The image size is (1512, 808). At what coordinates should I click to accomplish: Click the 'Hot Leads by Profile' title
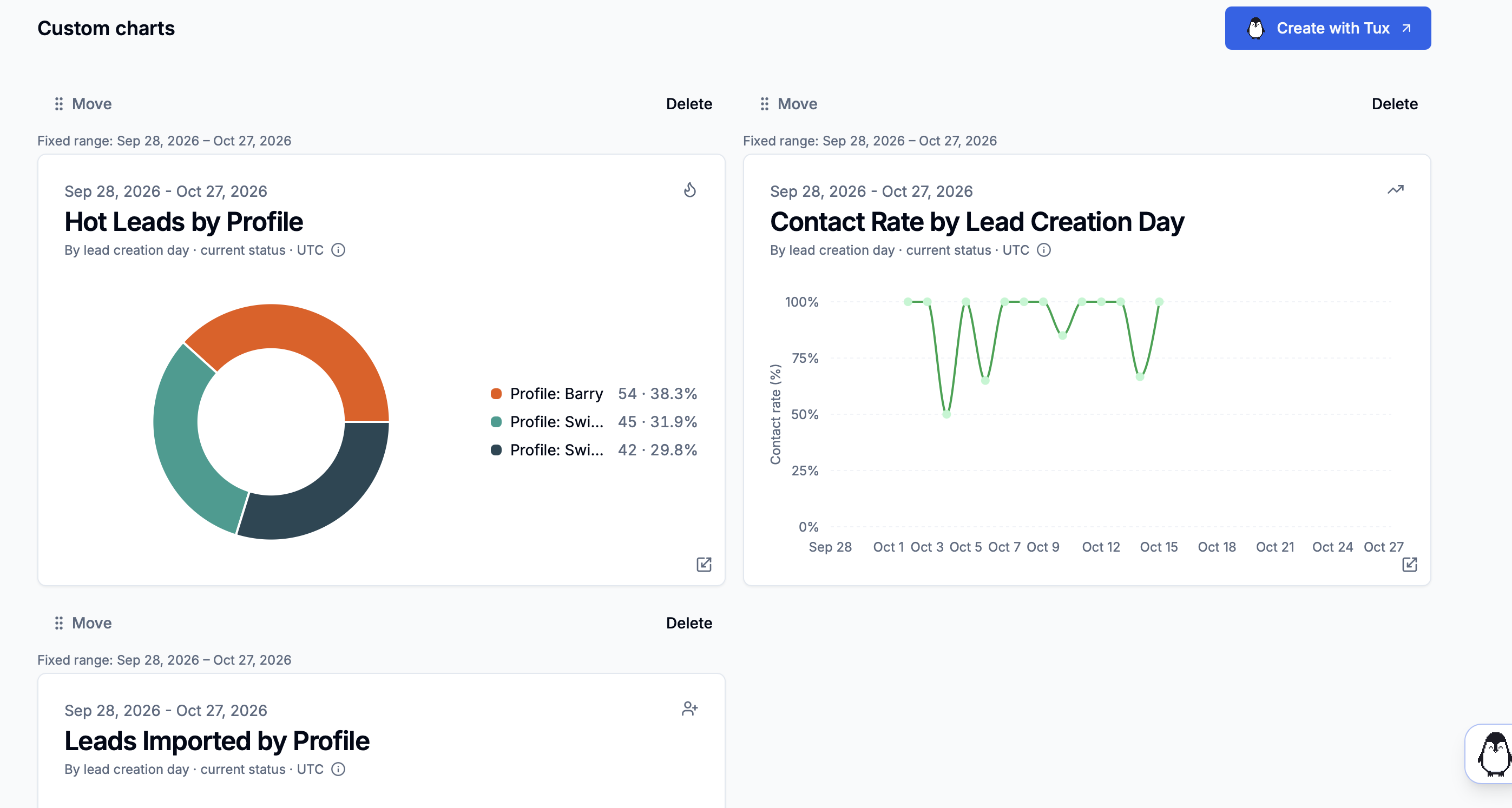pyautogui.click(x=183, y=222)
